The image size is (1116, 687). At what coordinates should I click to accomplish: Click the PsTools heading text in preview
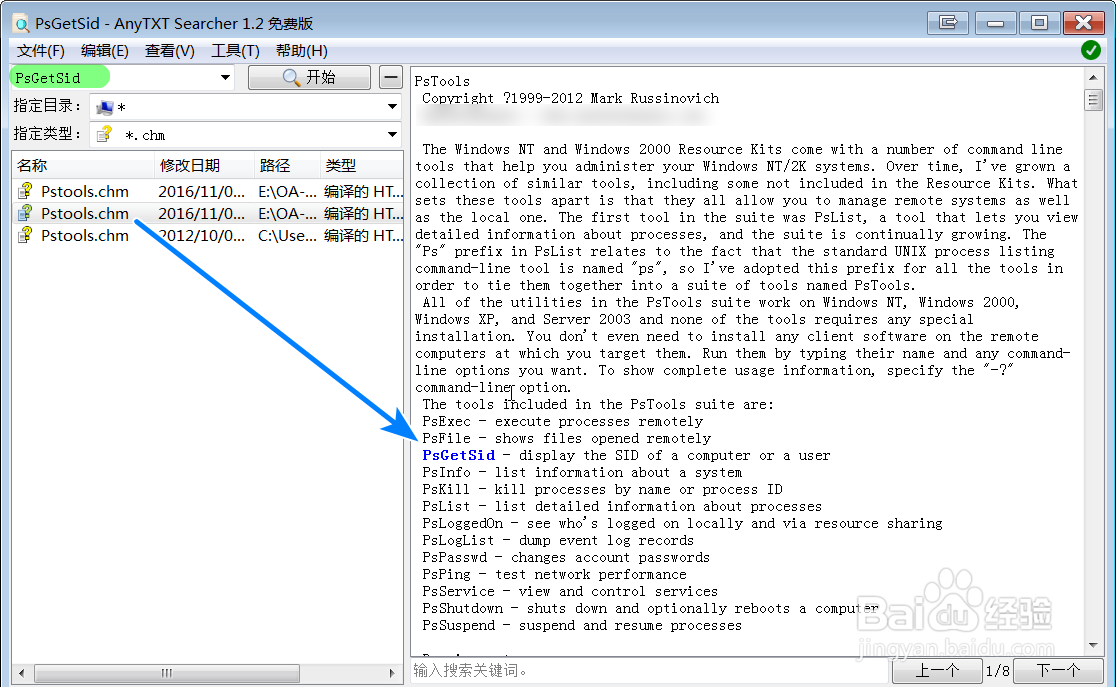[442, 81]
